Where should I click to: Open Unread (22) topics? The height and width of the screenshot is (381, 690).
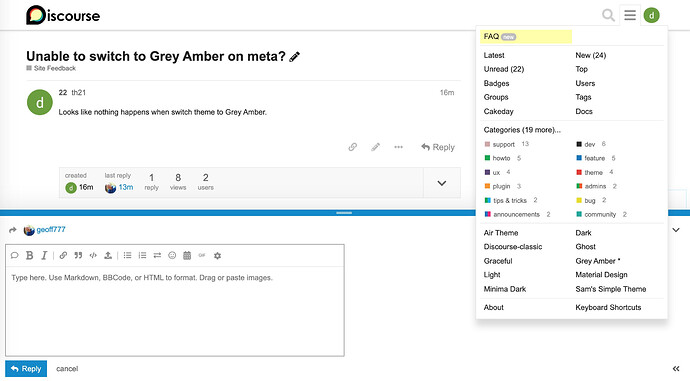pos(504,69)
